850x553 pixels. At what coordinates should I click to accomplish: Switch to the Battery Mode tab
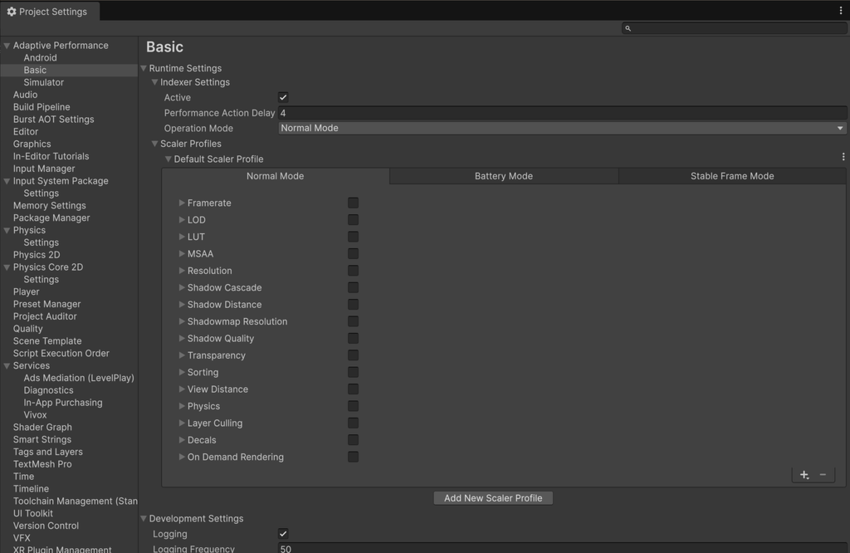click(x=504, y=176)
